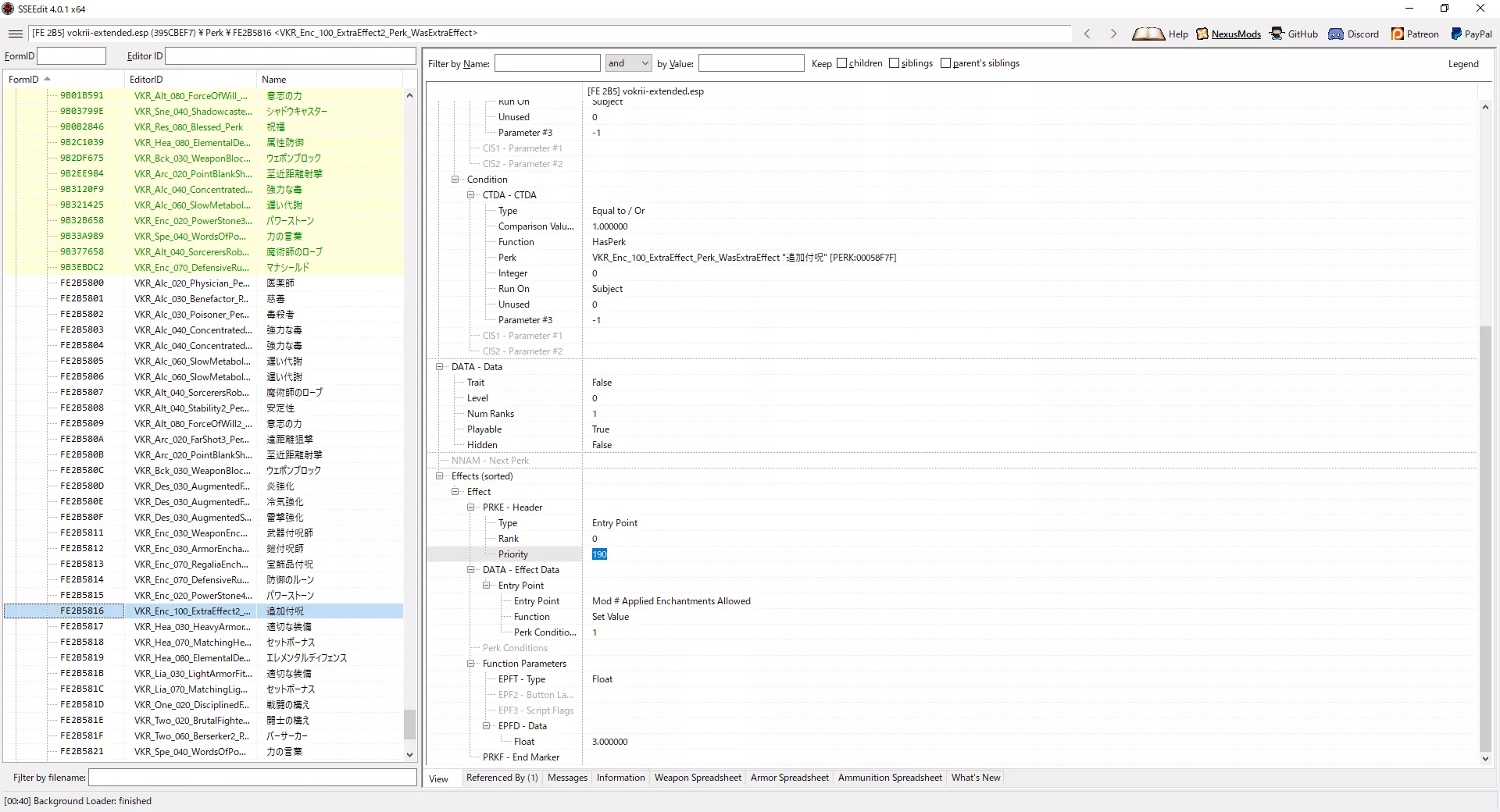Open the Discord link text
Screen dimensions: 1500x812
point(1363,34)
